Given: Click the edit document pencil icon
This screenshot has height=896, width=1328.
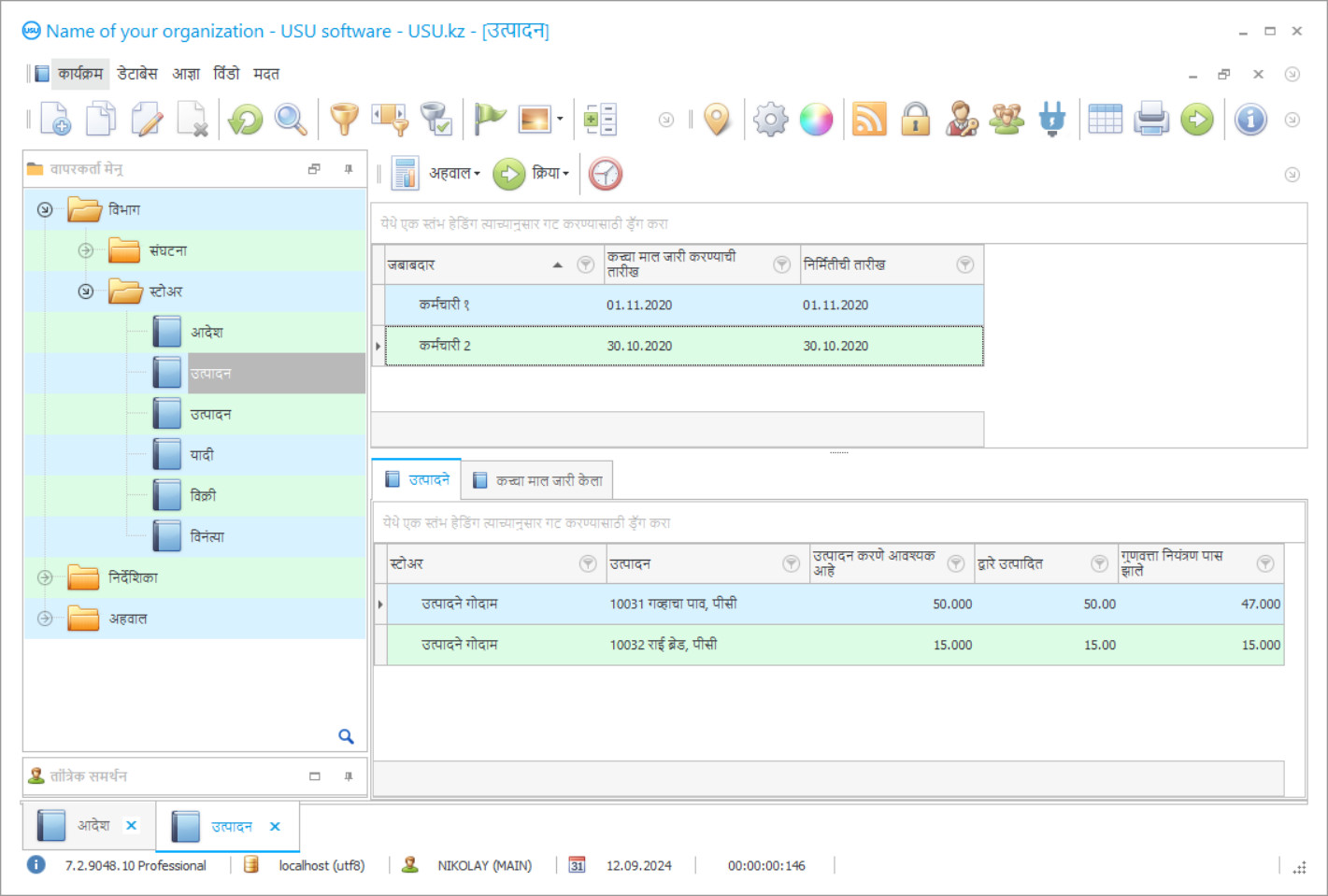Looking at the screenshot, I should pyautogui.click(x=147, y=119).
